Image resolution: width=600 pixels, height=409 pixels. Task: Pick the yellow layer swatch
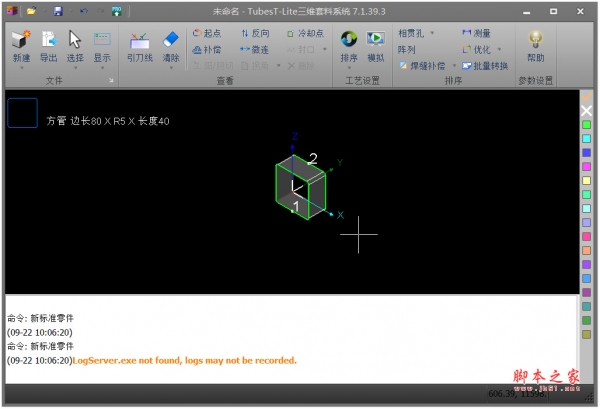[586, 181]
